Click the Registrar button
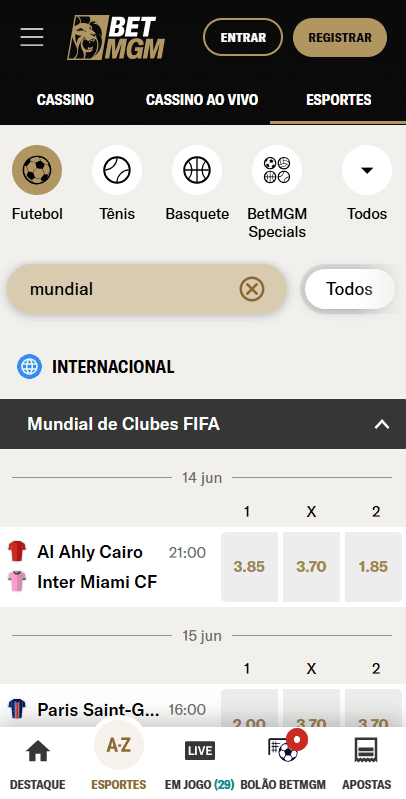Screen dimensions: 406x799 point(340,37)
